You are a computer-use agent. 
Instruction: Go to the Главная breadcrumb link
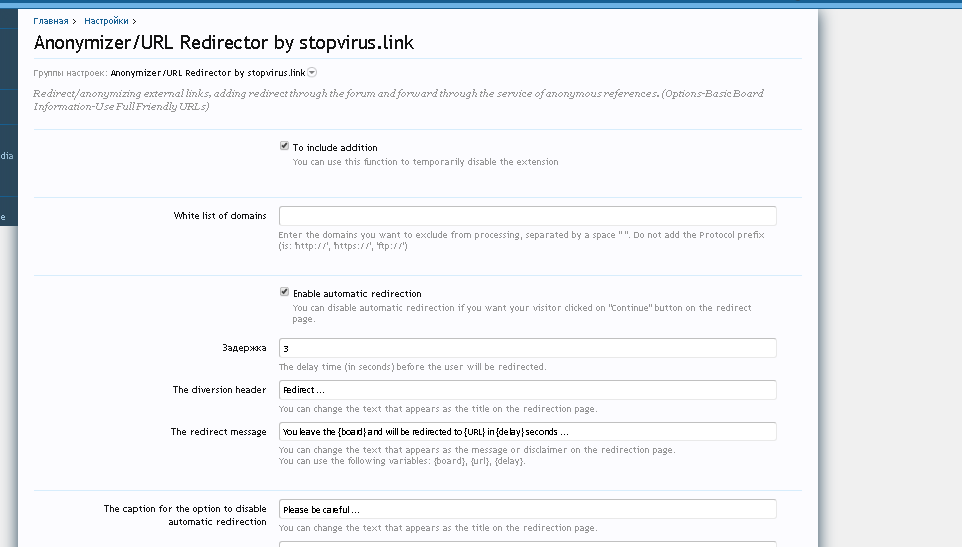coord(51,20)
